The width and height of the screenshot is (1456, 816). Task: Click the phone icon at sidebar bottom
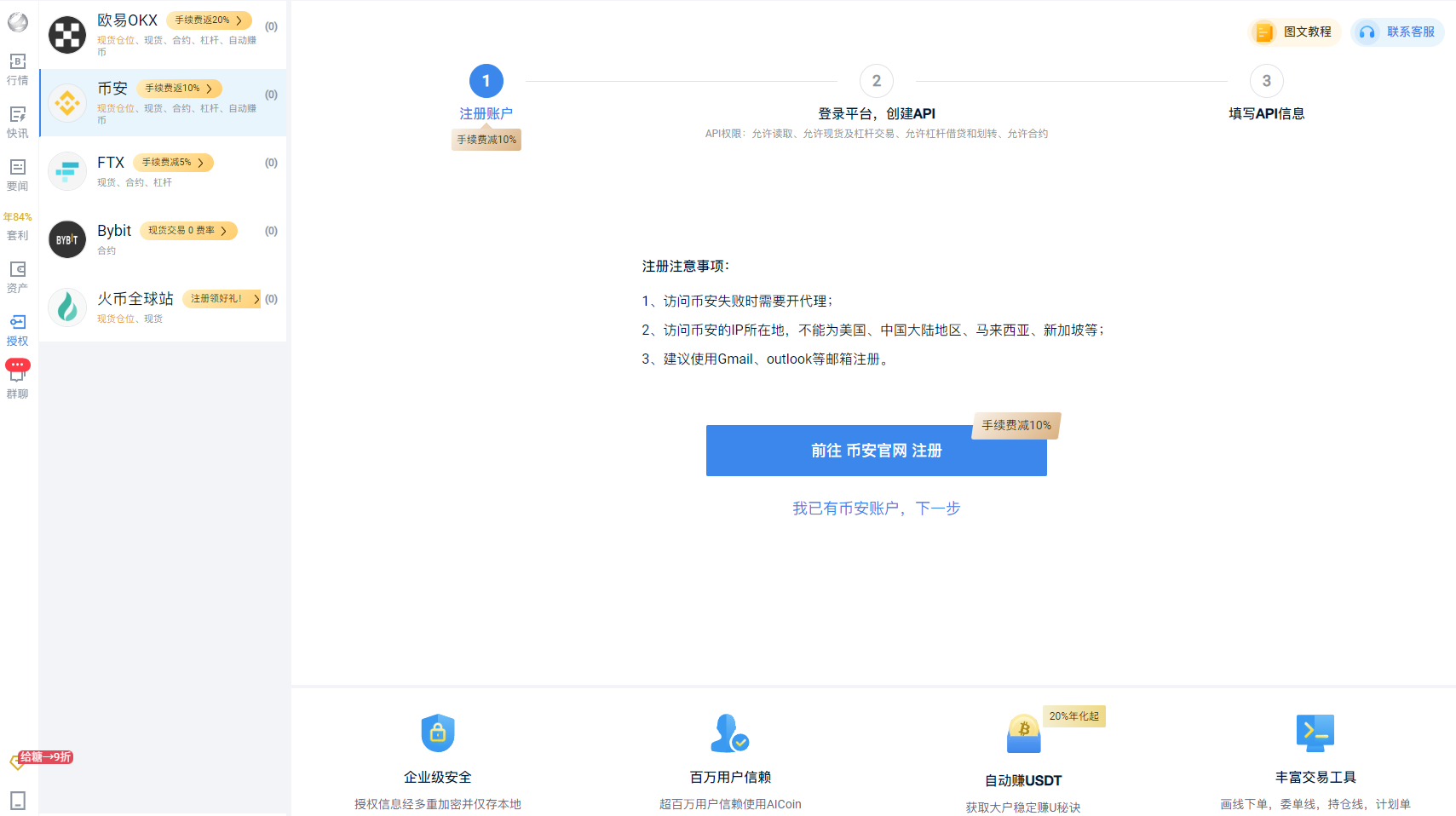pyautogui.click(x=18, y=801)
